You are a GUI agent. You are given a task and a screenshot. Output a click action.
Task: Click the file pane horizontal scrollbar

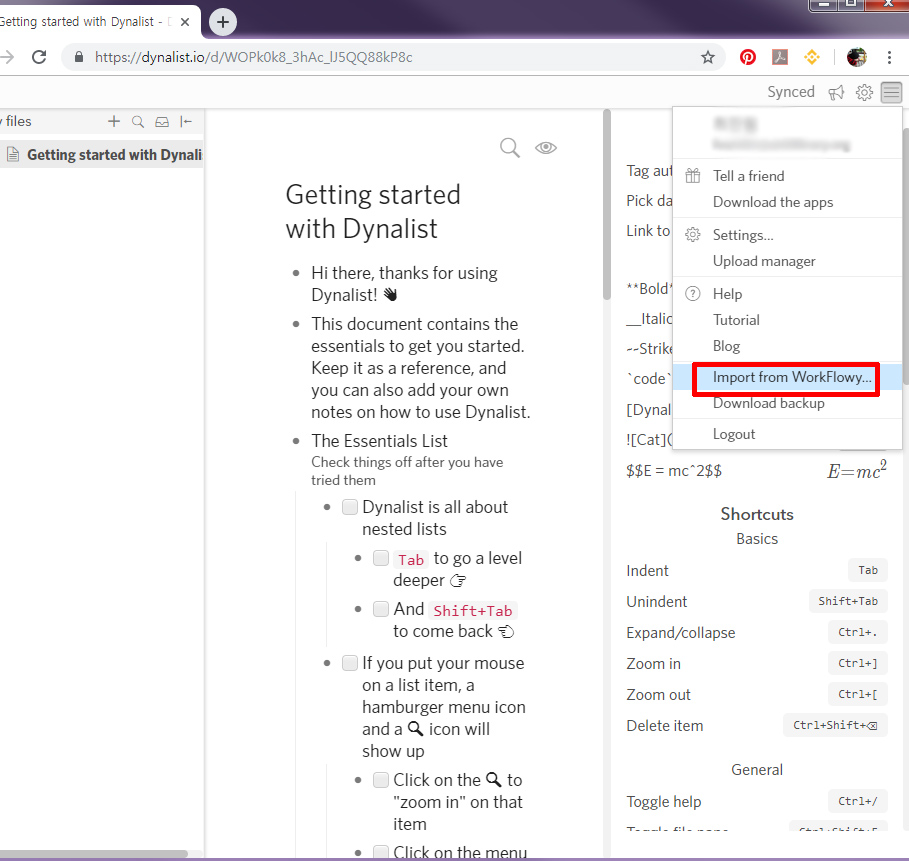94,853
